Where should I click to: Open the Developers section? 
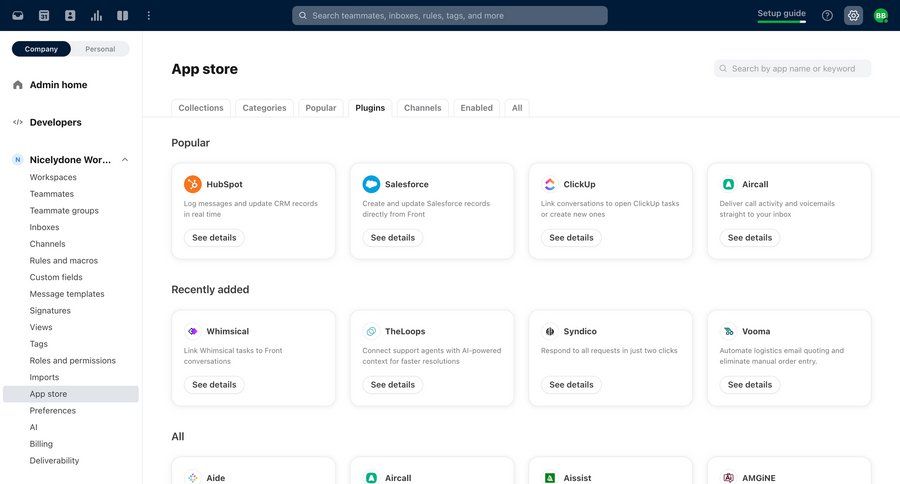pyautogui.click(x=56, y=122)
